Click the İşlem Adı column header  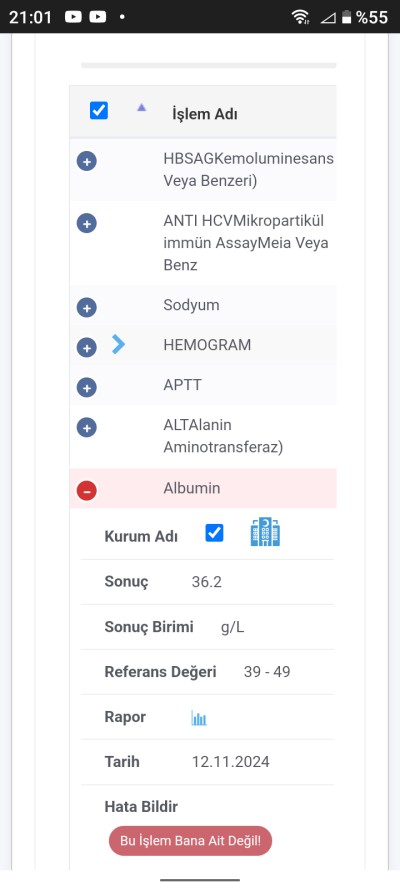click(205, 114)
